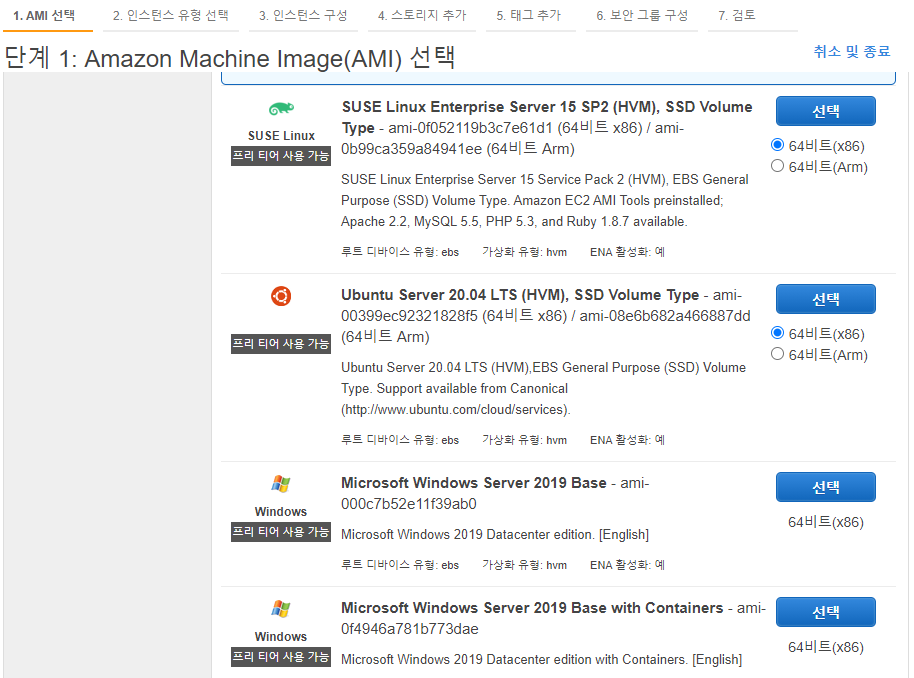Click Microsoft Windows 2019 Datacenter edition. [English] description
The height and width of the screenshot is (678, 914).
coord(495,534)
